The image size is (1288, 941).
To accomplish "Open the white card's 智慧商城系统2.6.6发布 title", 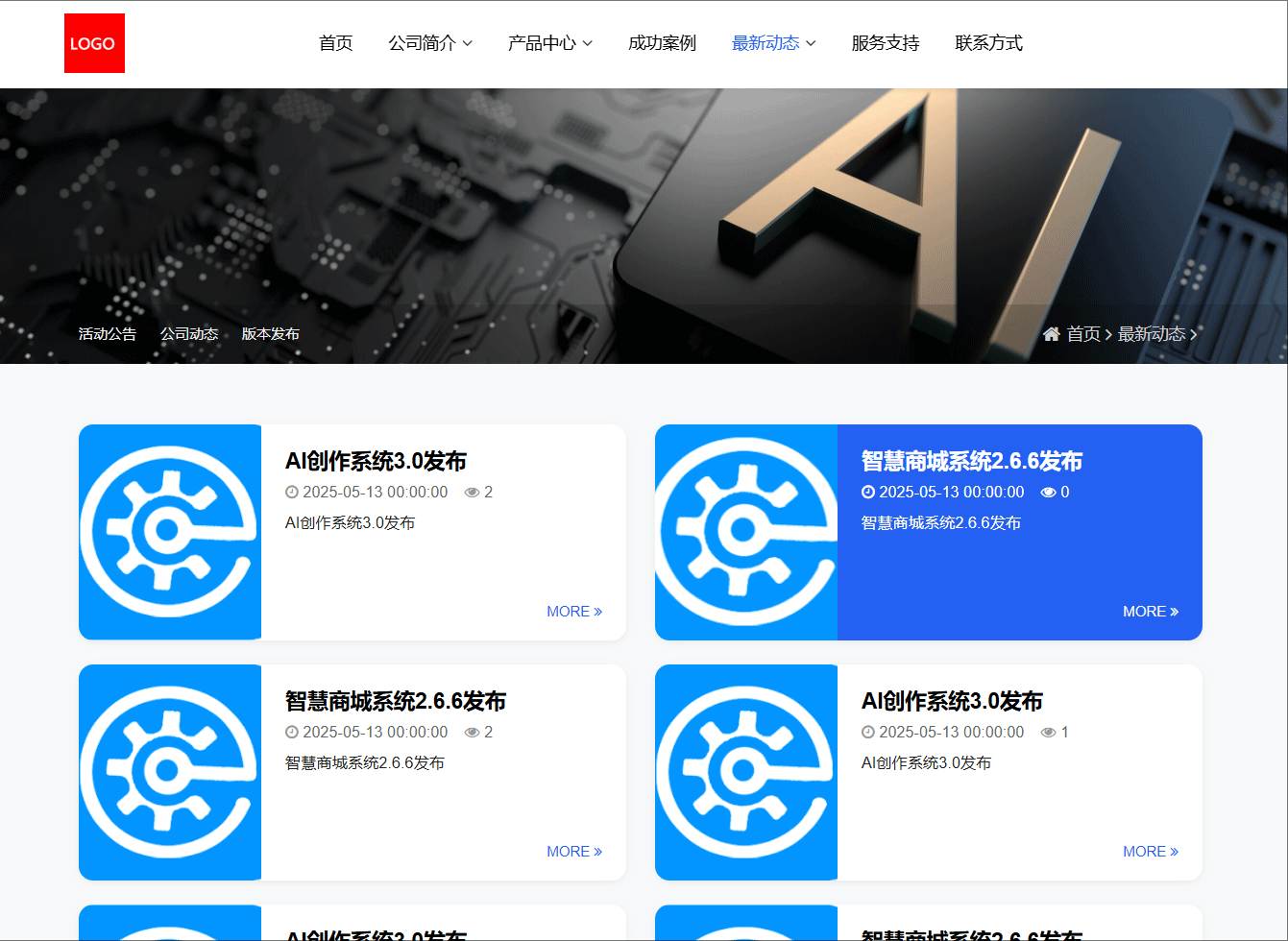I will 396,702.
